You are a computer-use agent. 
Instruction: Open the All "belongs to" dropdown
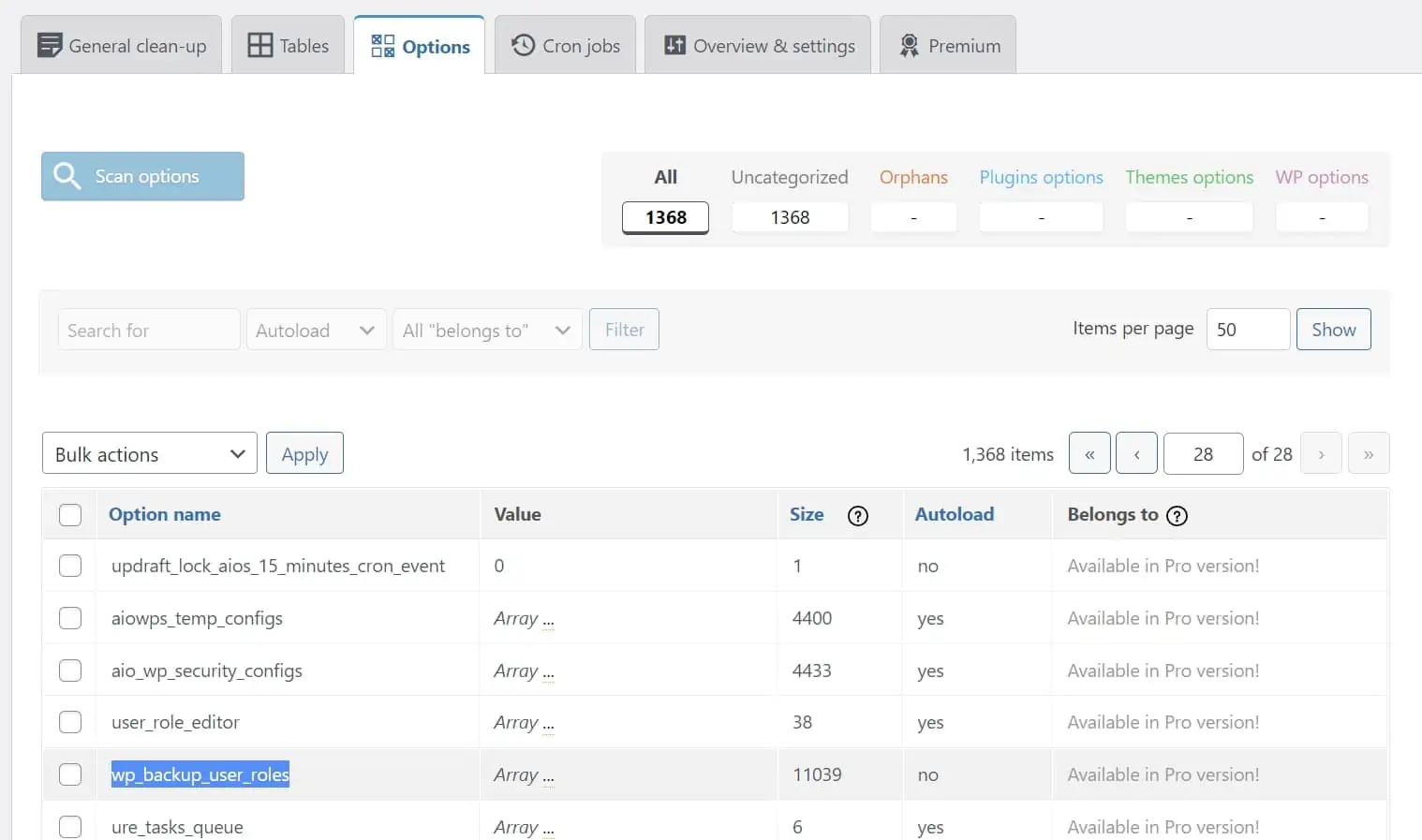[487, 331]
